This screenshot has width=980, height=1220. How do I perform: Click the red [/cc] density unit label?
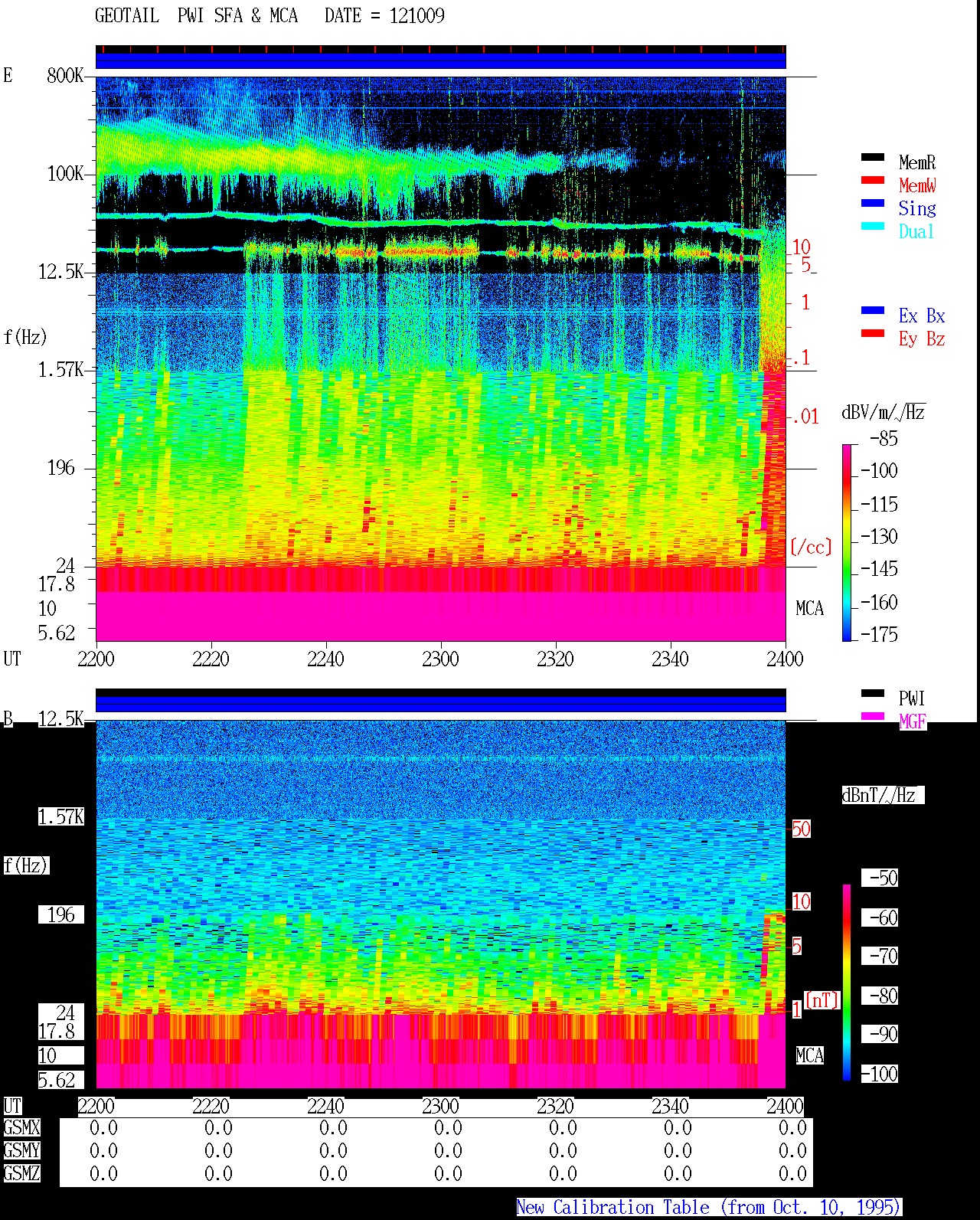click(x=811, y=547)
